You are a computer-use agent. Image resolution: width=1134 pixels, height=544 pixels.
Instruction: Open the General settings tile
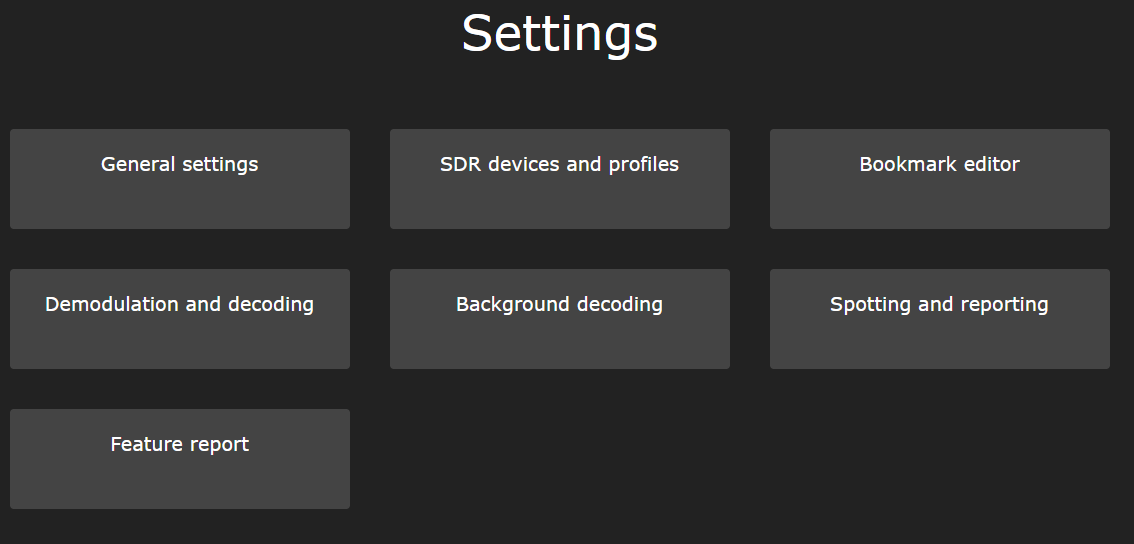(x=179, y=179)
